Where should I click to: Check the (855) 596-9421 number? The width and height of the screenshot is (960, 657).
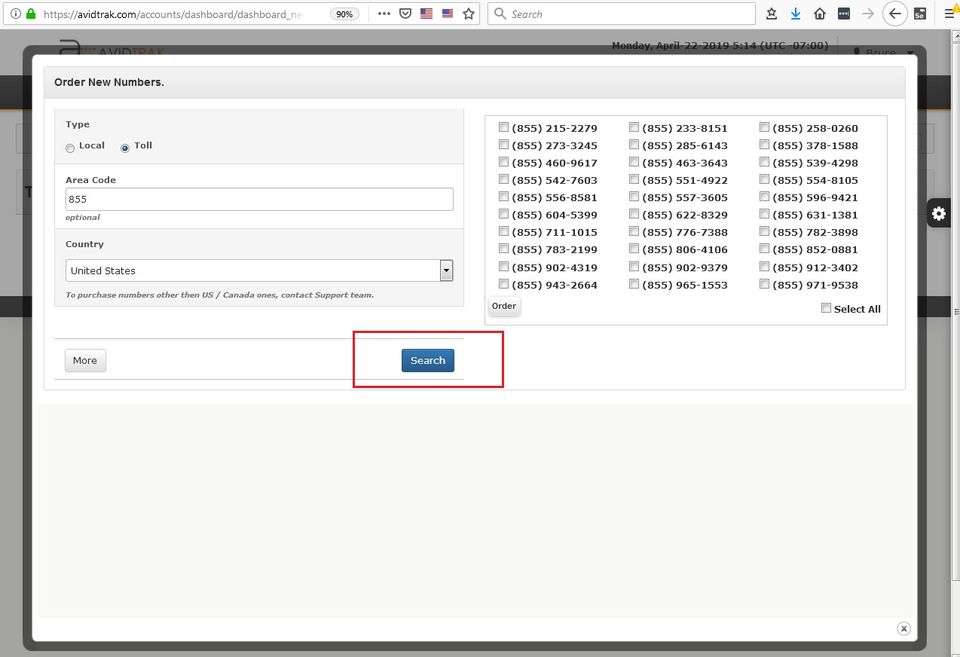(x=764, y=197)
